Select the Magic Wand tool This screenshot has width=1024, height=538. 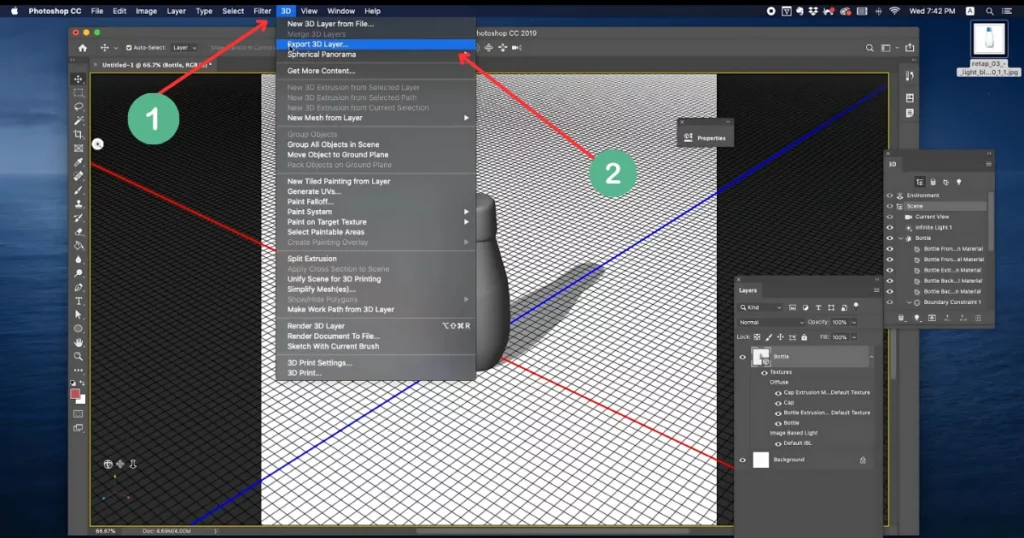[x=78, y=121]
